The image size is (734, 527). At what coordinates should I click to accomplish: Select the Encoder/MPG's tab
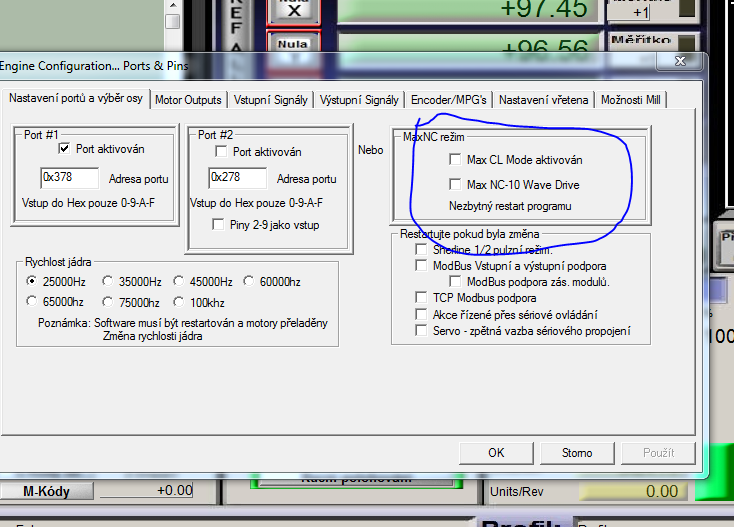click(x=449, y=100)
